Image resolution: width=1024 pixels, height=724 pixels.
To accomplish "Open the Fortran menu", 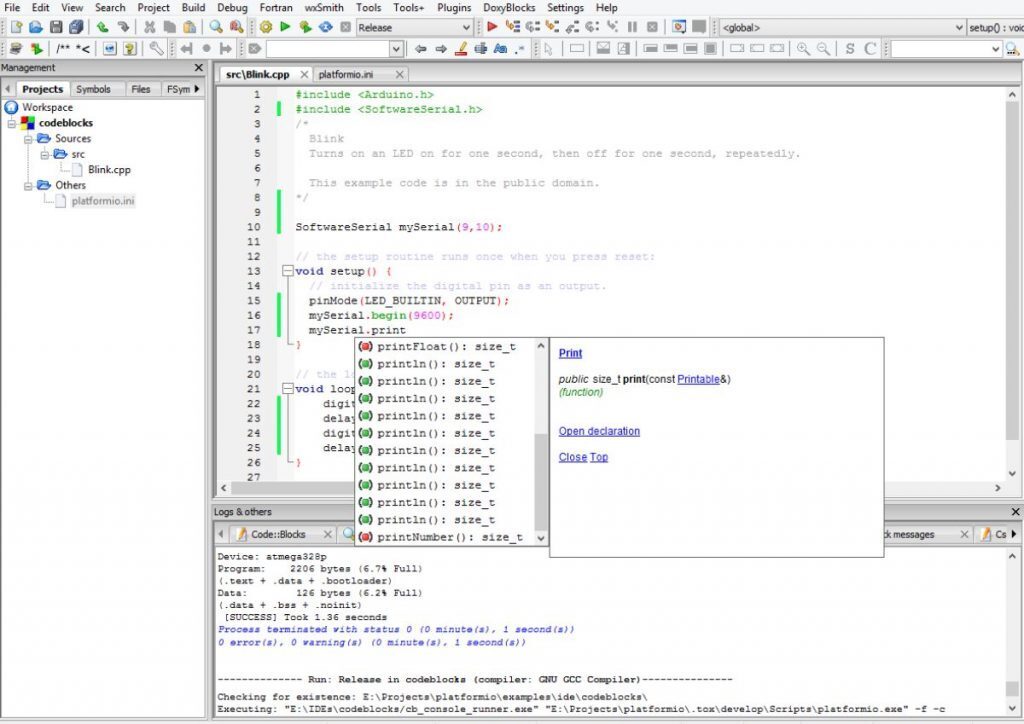I will coord(274,8).
